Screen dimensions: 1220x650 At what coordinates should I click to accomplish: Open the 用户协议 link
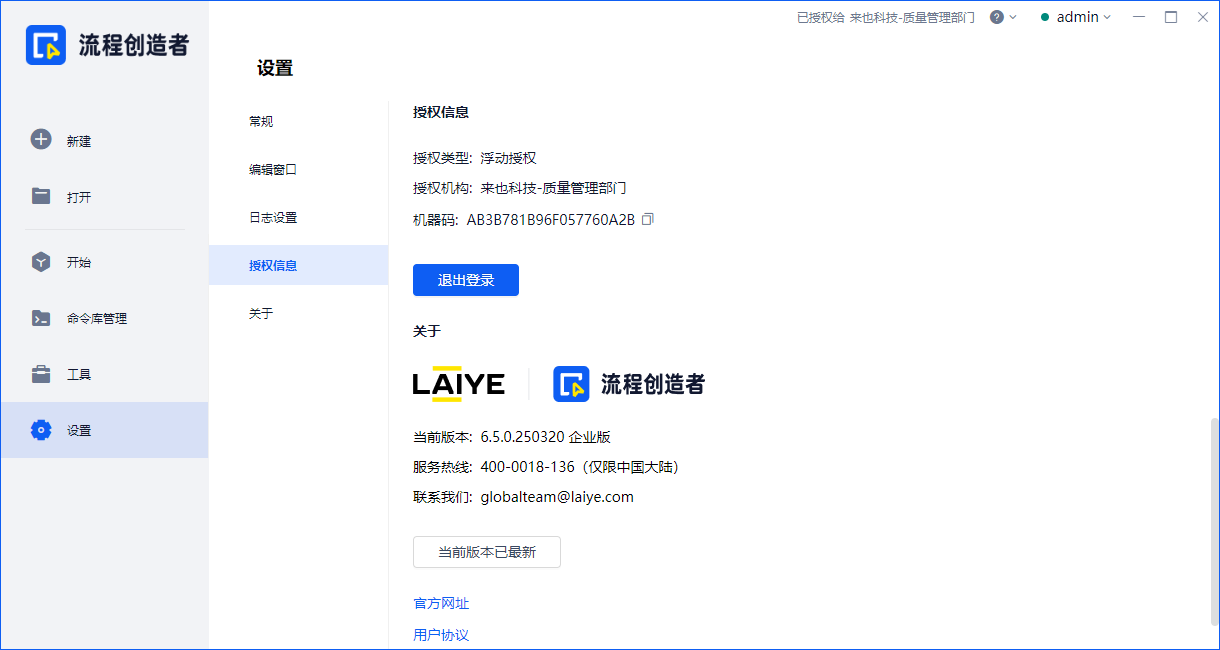pyautogui.click(x=441, y=635)
